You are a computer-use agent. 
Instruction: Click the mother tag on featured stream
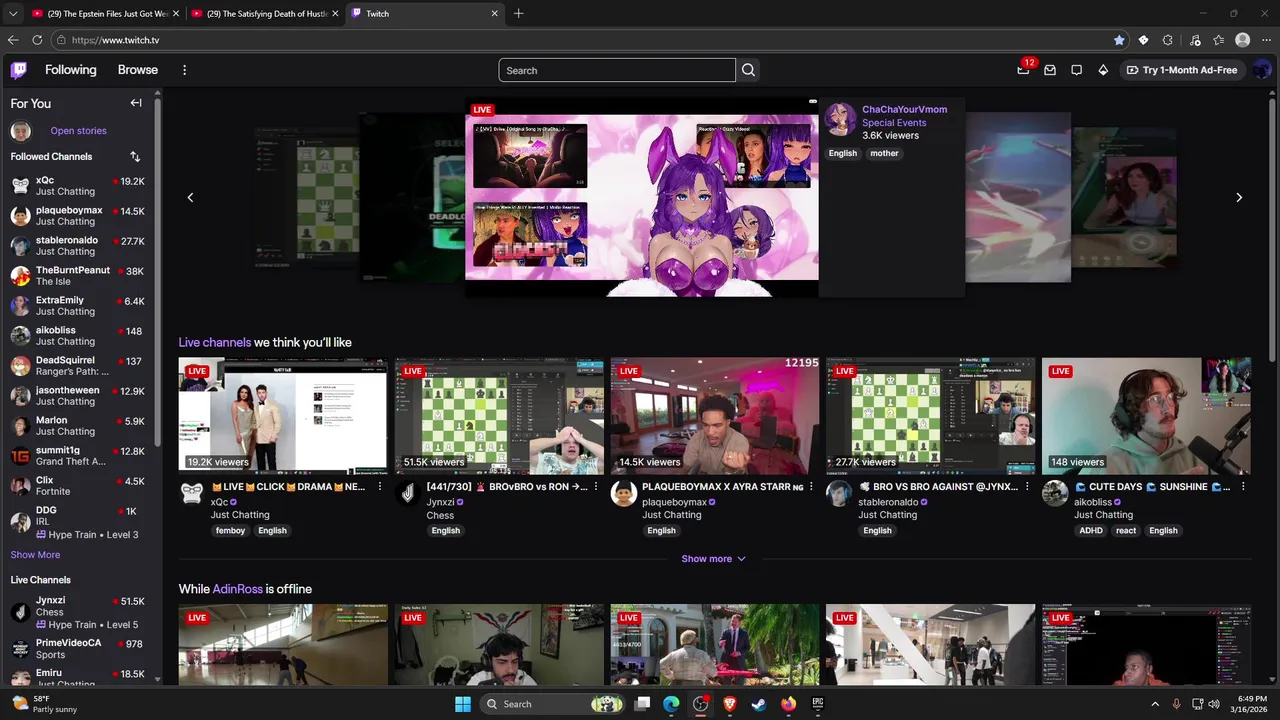coord(884,153)
